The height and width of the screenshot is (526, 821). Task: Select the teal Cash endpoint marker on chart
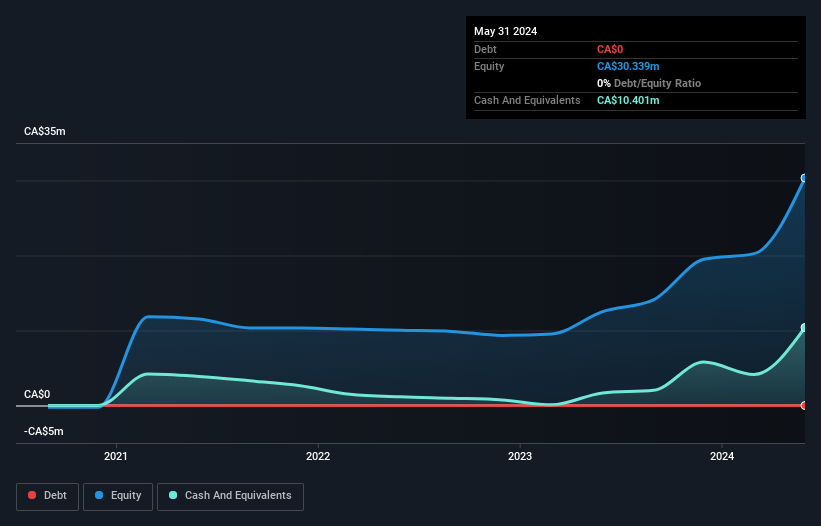(x=804, y=328)
